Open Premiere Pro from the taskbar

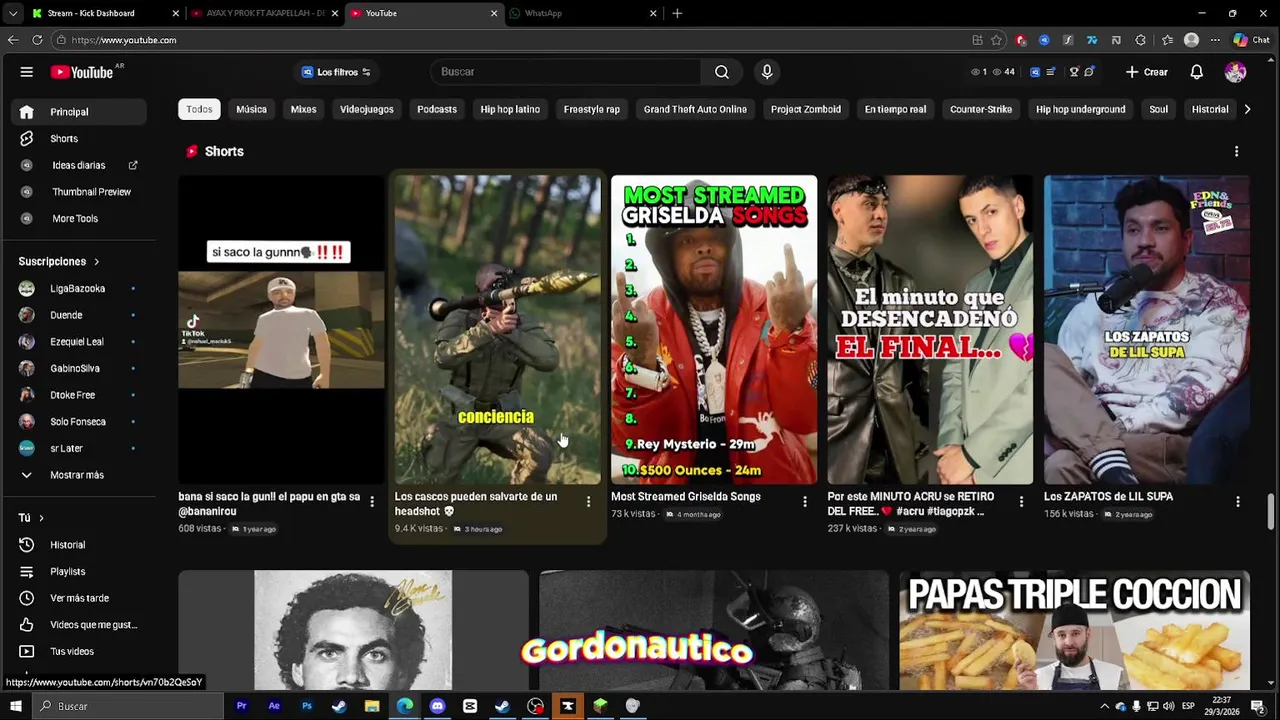click(241, 706)
